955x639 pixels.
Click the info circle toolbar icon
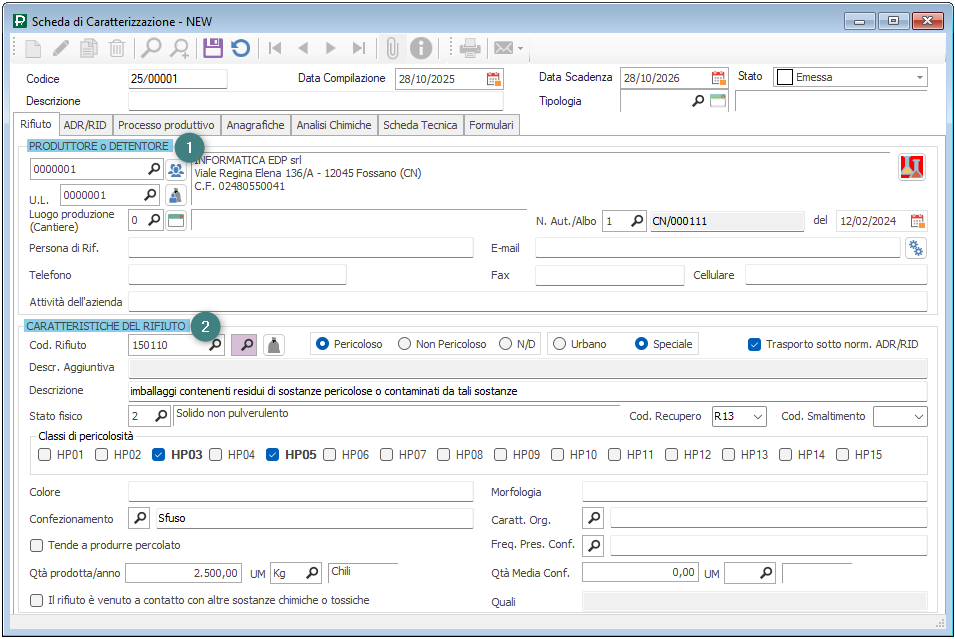(x=421, y=48)
